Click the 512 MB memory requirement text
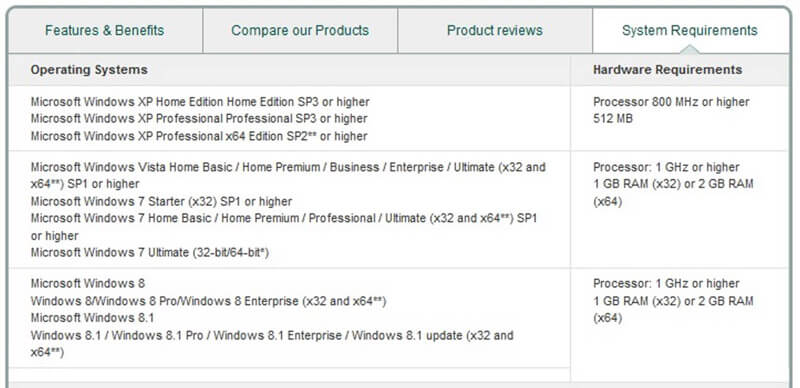Viewport: 800px width, 388px height. pos(613,118)
